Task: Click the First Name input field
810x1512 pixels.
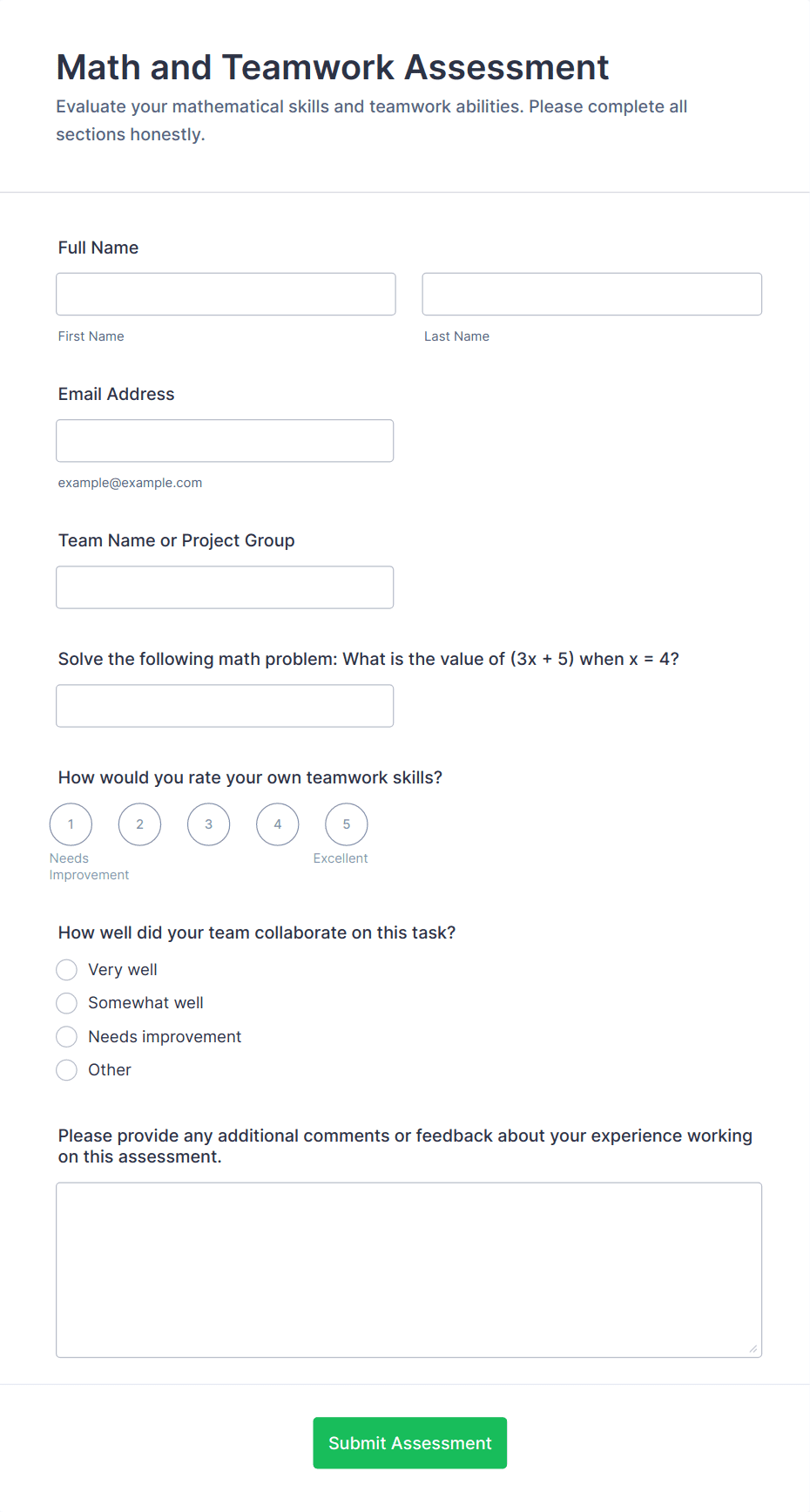Action: (x=226, y=294)
